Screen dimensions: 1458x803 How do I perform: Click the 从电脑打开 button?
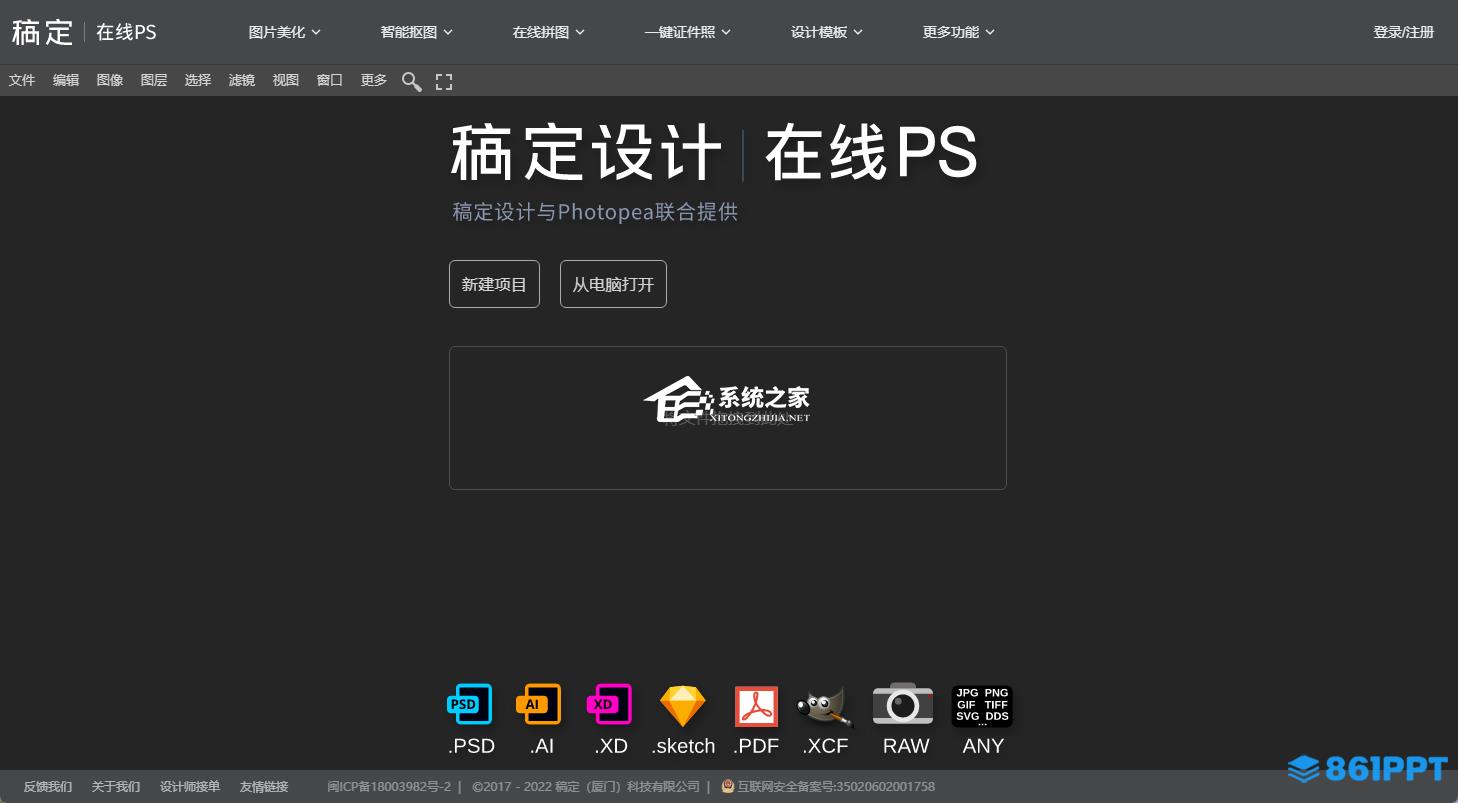pos(613,284)
